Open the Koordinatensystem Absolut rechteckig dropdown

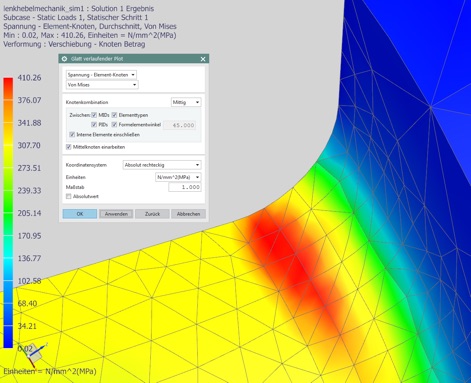click(x=162, y=165)
